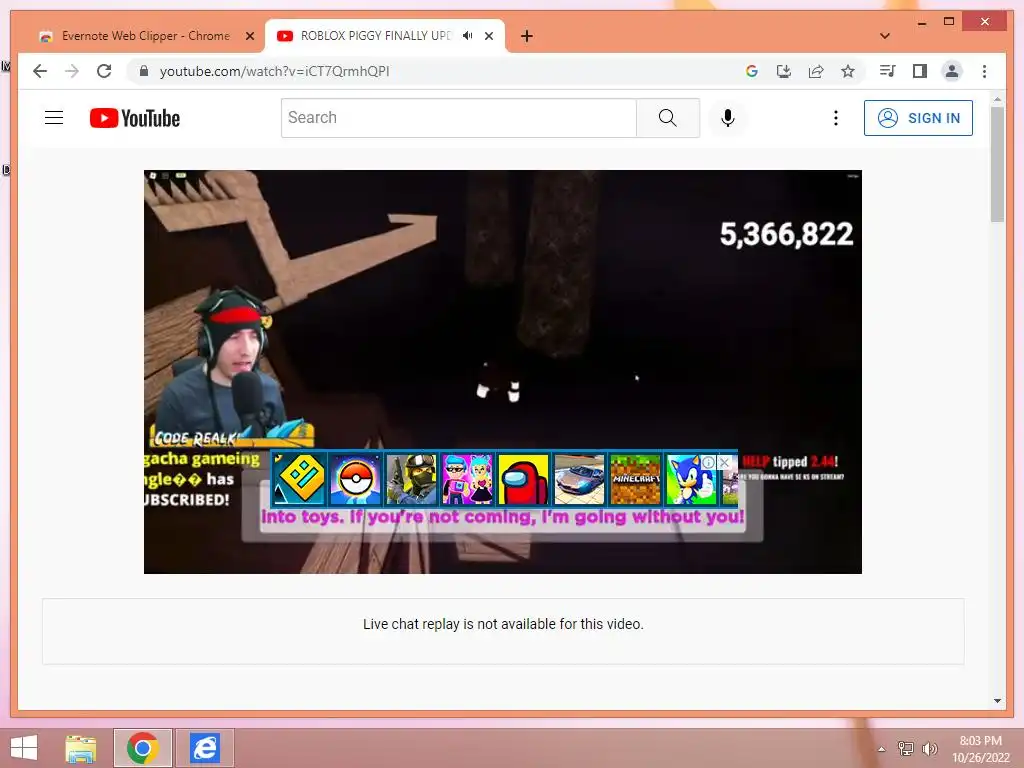Expand the tab search dropdown chevron
The image size is (1024, 768).
[x=885, y=36]
